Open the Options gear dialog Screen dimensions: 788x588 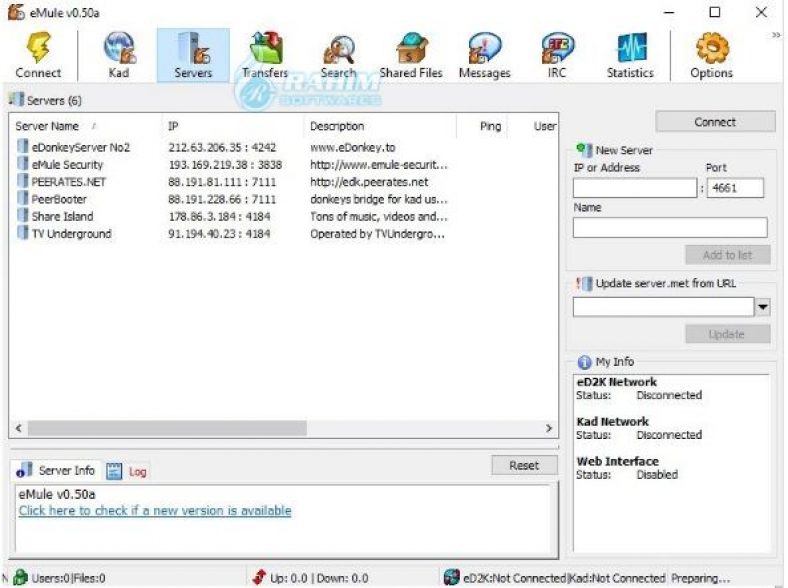tap(712, 55)
